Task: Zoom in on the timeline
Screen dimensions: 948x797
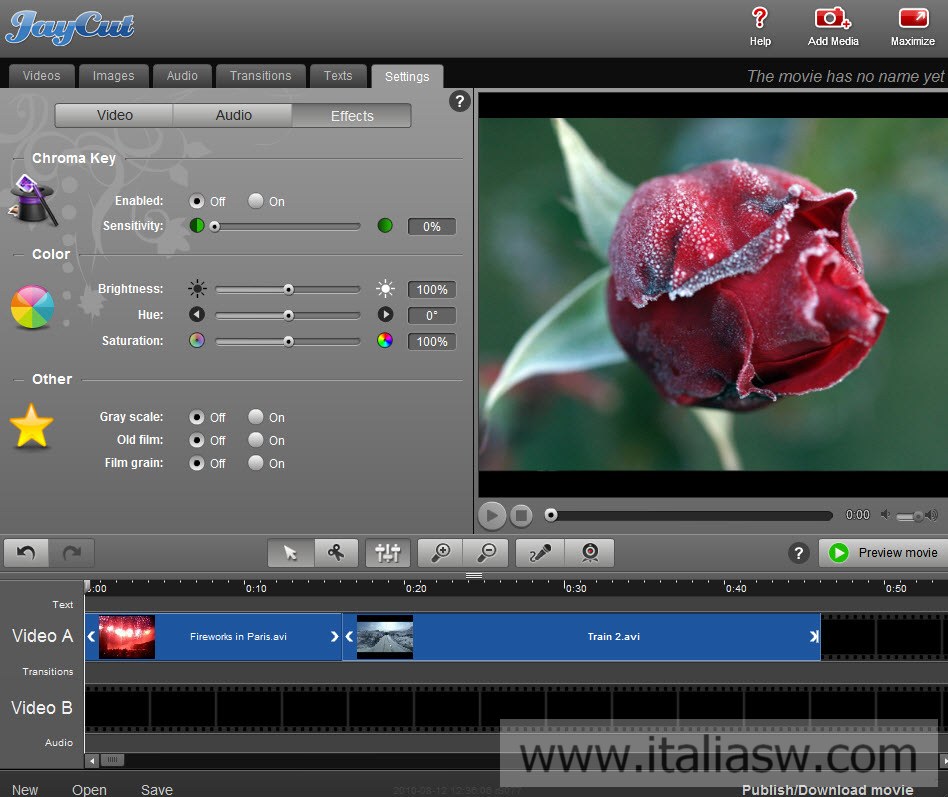Action: 440,553
